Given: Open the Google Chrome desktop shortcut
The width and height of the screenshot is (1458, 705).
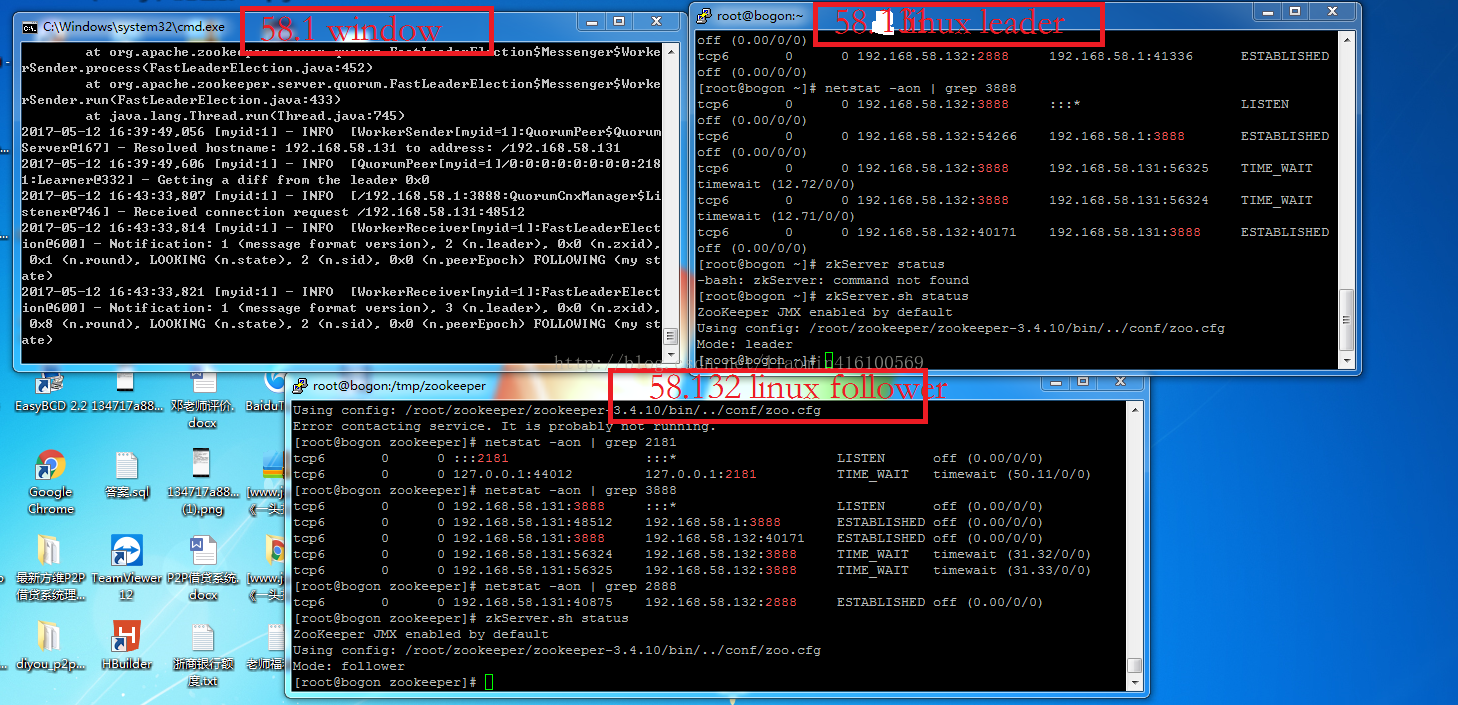Looking at the screenshot, I should point(50,482).
